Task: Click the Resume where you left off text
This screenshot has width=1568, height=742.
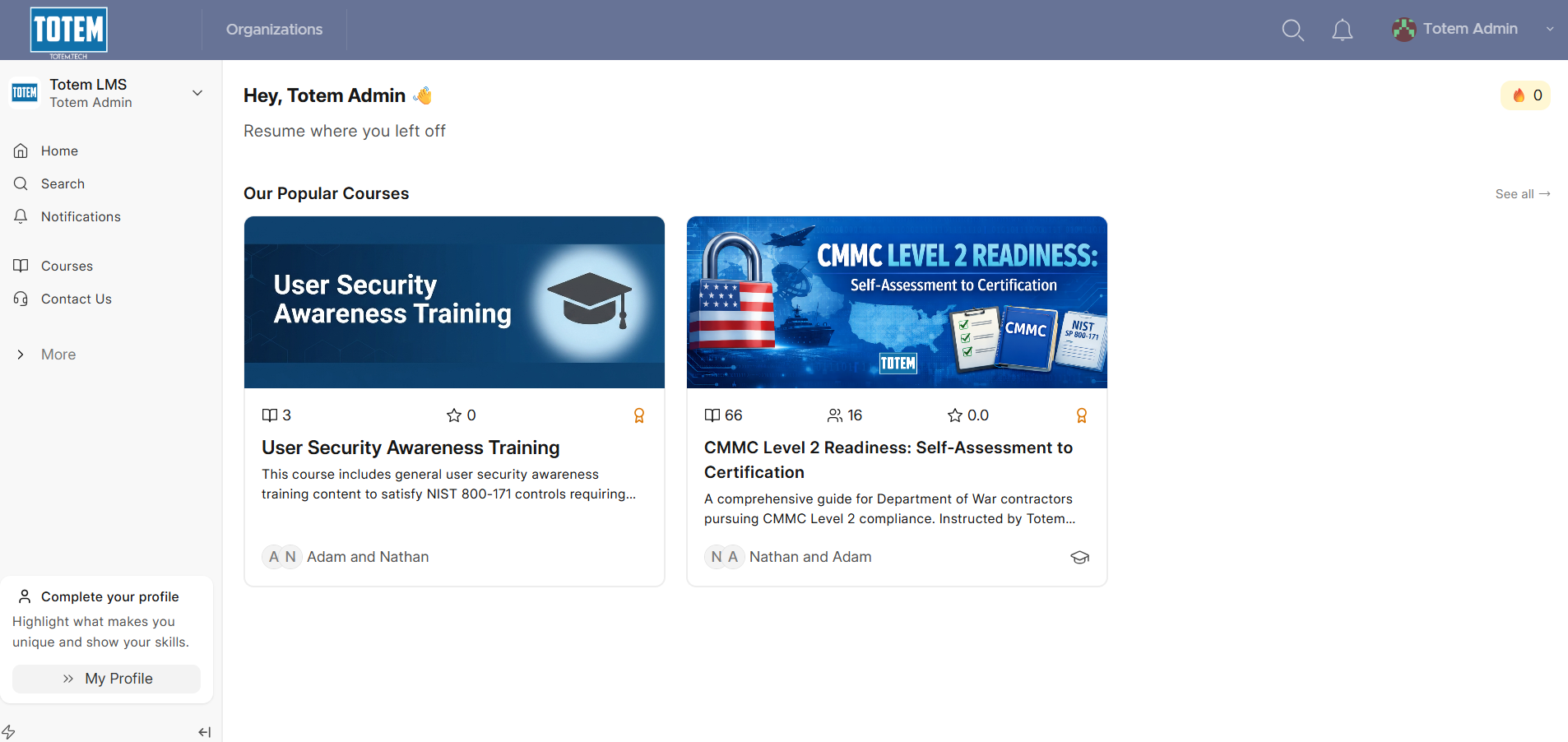Action: (x=345, y=131)
